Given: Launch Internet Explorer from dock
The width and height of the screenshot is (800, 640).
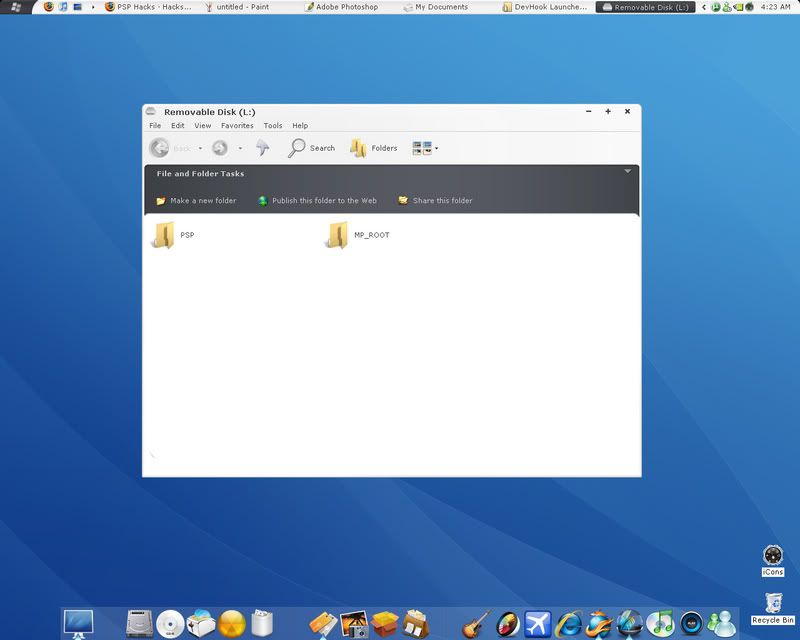Looking at the screenshot, I should pyautogui.click(x=569, y=624).
